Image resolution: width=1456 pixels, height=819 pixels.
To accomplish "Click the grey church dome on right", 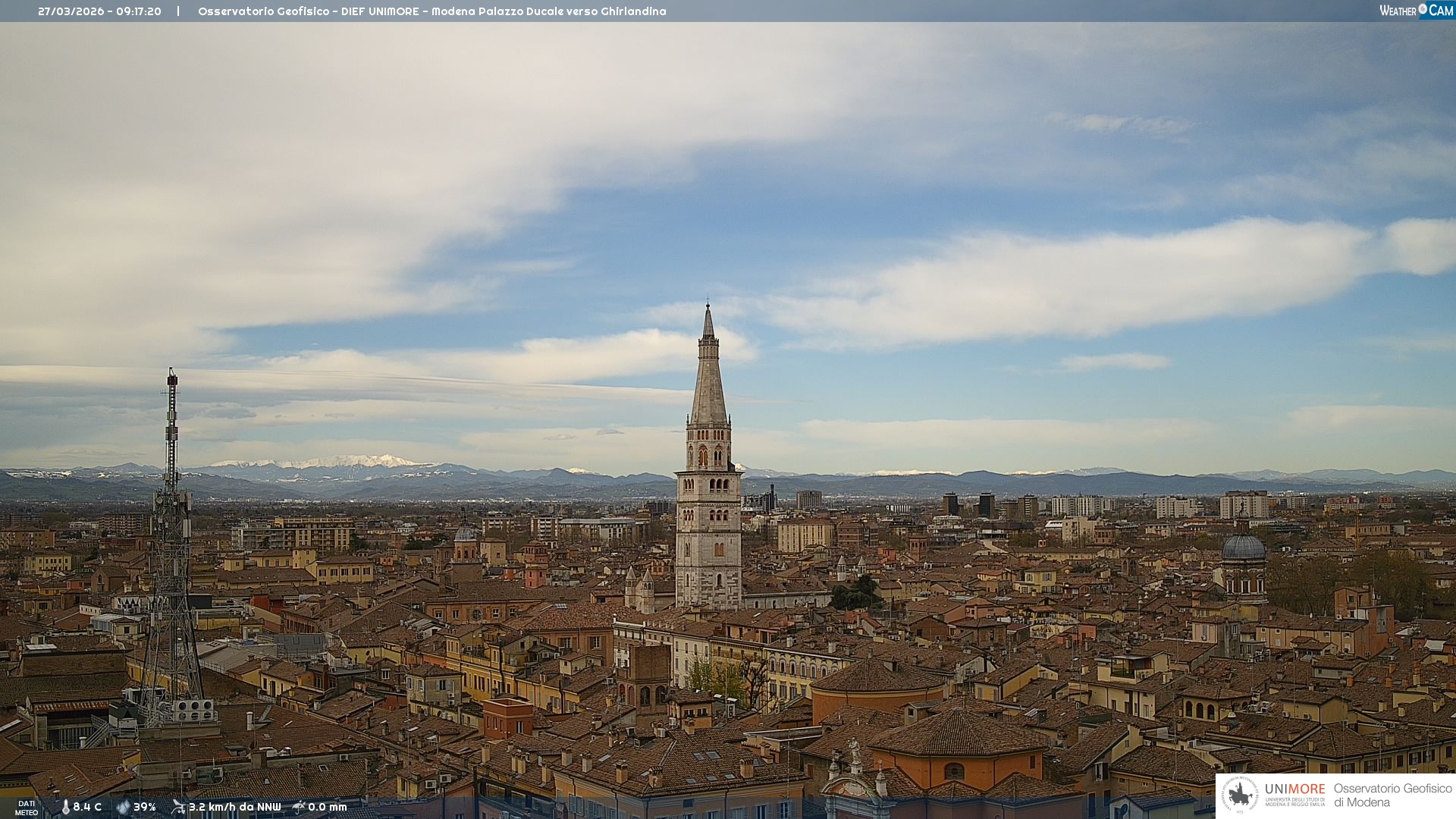I will 1243,548.
